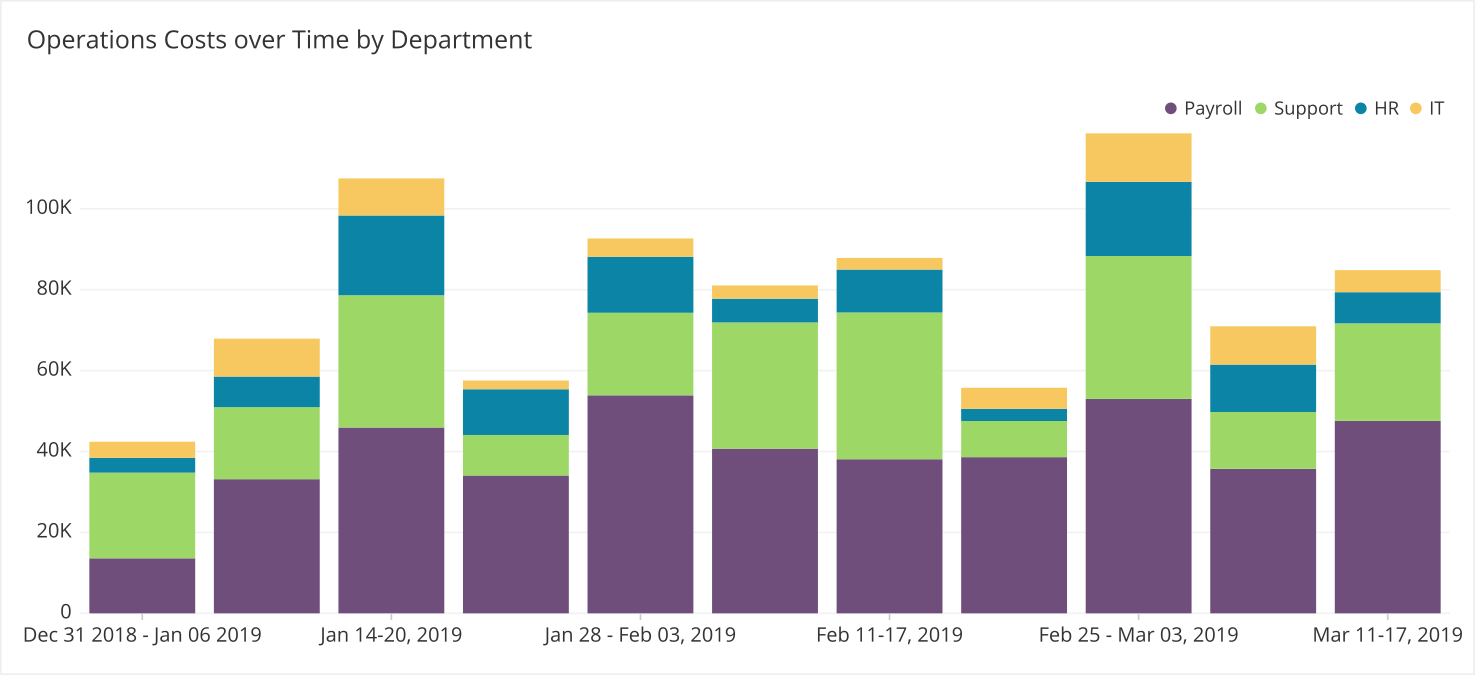The image size is (1475, 675).
Task: Select Support segment of Jan 14-20 bar
Action: coord(391,361)
